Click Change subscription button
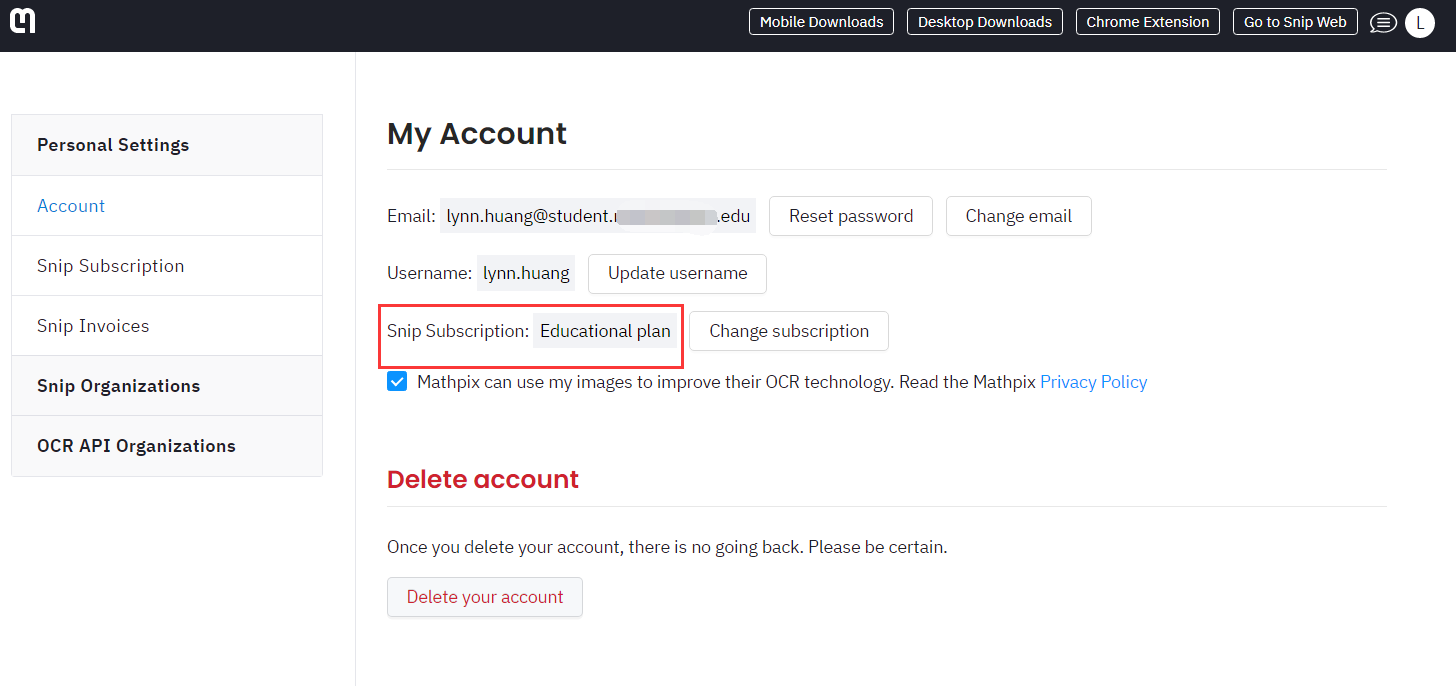Image resolution: width=1456 pixels, height=686 pixels. coord(789,331)
